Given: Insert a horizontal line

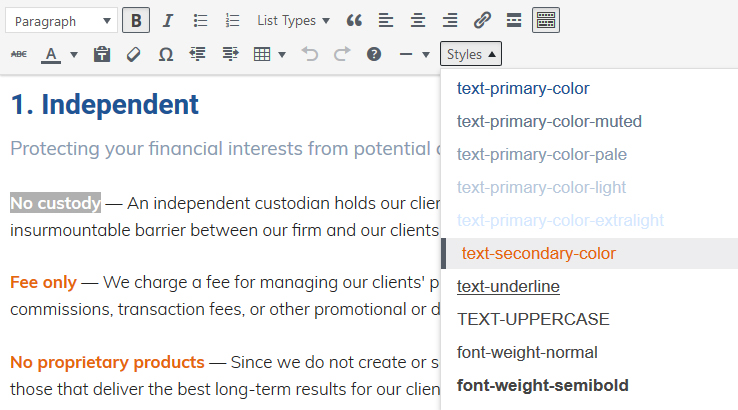Looking at the screenshot, I should click(x=406, y=54).
